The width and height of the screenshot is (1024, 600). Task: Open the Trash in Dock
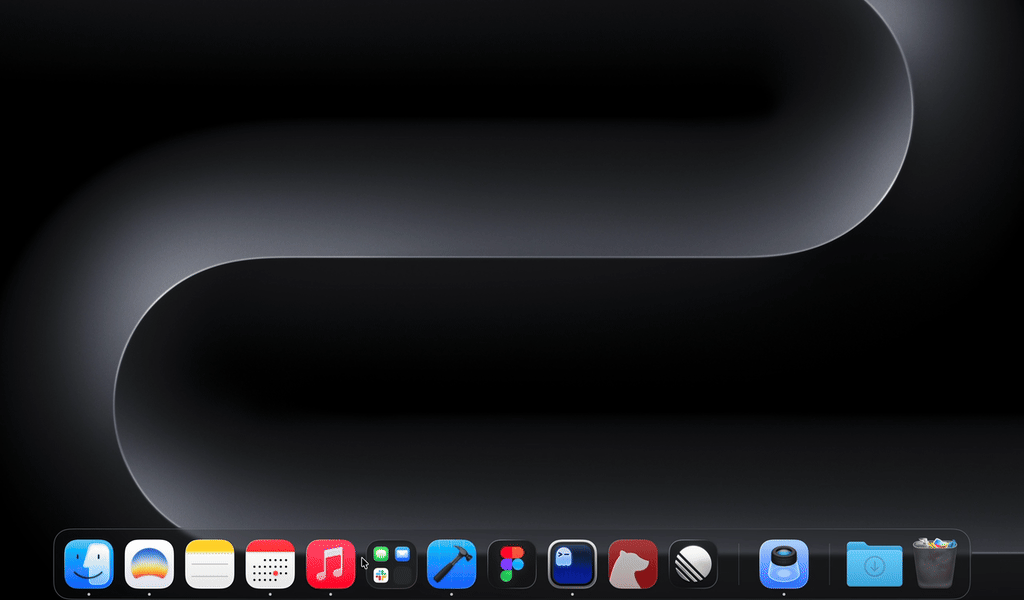(935, 563)
